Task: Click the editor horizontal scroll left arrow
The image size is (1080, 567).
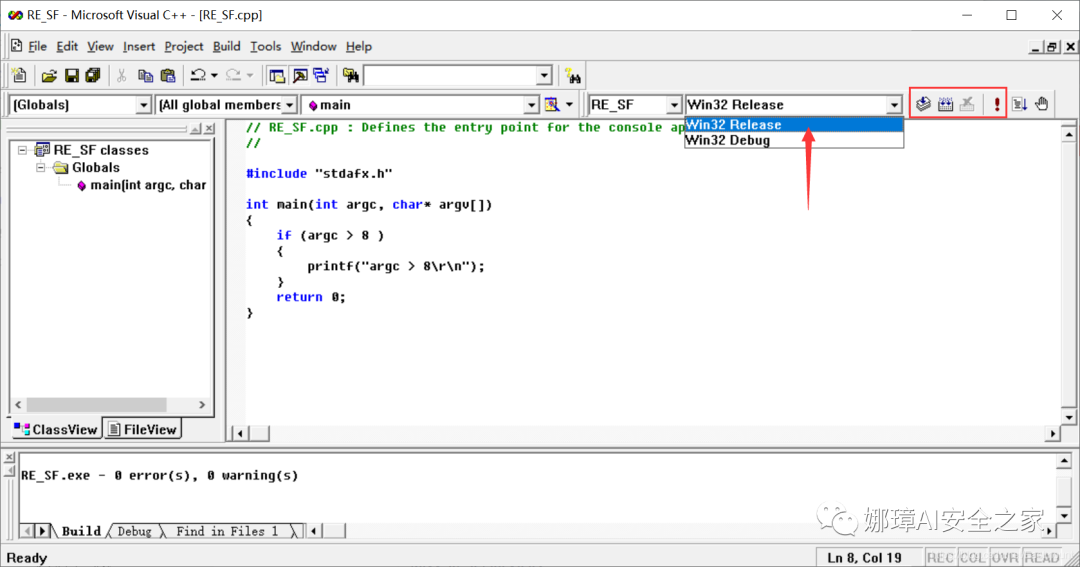Action: [240, 433]
